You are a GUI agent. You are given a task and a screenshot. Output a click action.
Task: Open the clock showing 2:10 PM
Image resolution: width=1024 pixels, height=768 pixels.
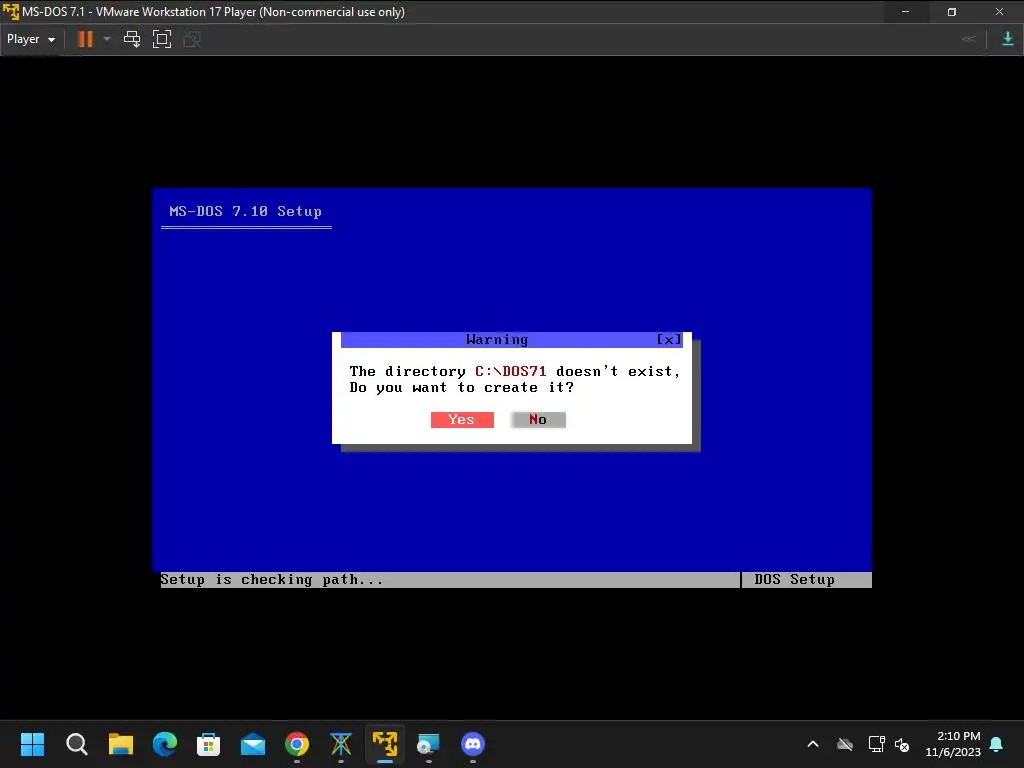pos(953,744)
